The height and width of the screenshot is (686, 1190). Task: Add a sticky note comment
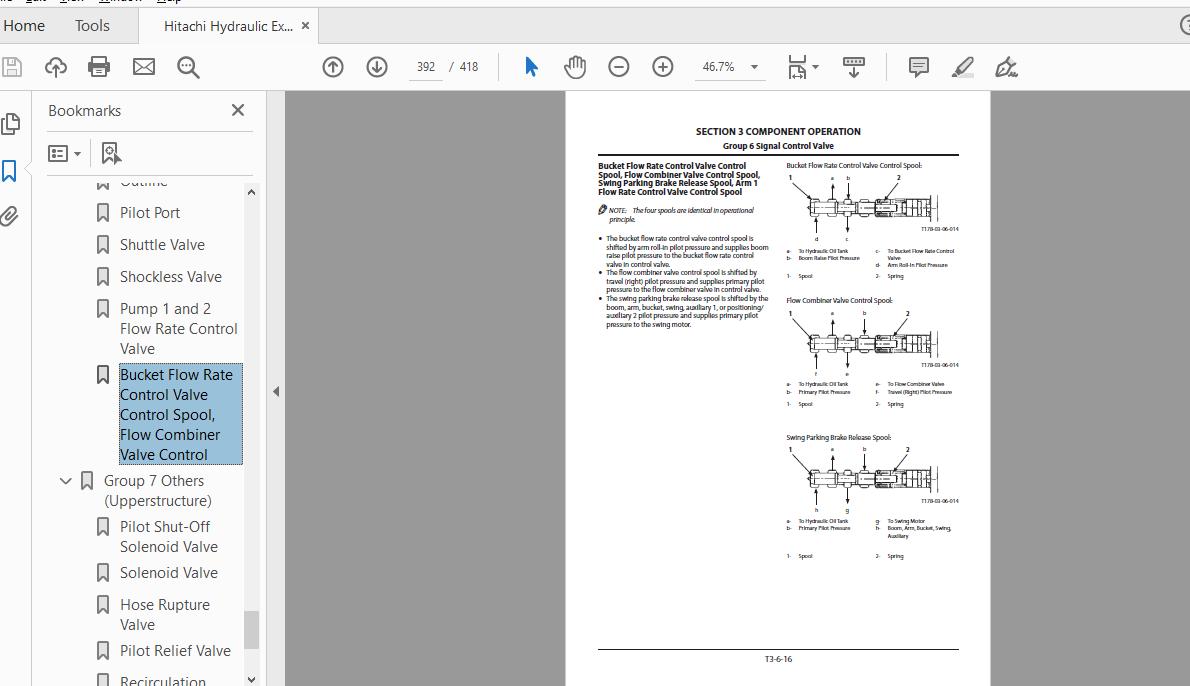point(918,67)
